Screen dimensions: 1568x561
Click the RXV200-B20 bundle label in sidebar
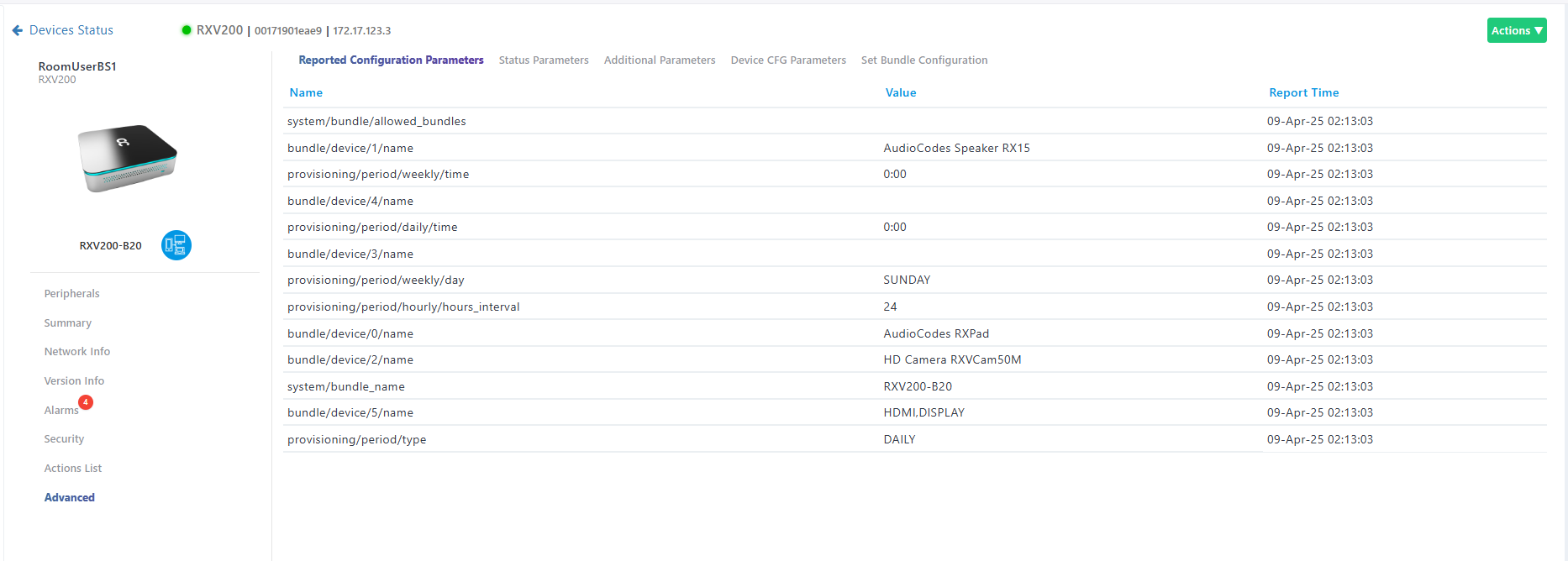110,246
